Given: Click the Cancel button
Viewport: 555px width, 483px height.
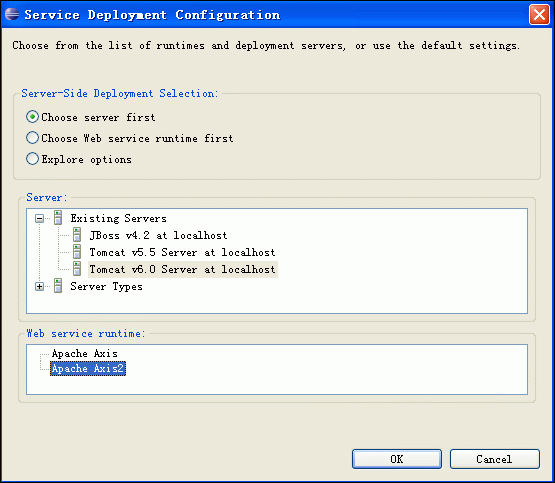Looking at the screenshot, I should pos(494,459).
